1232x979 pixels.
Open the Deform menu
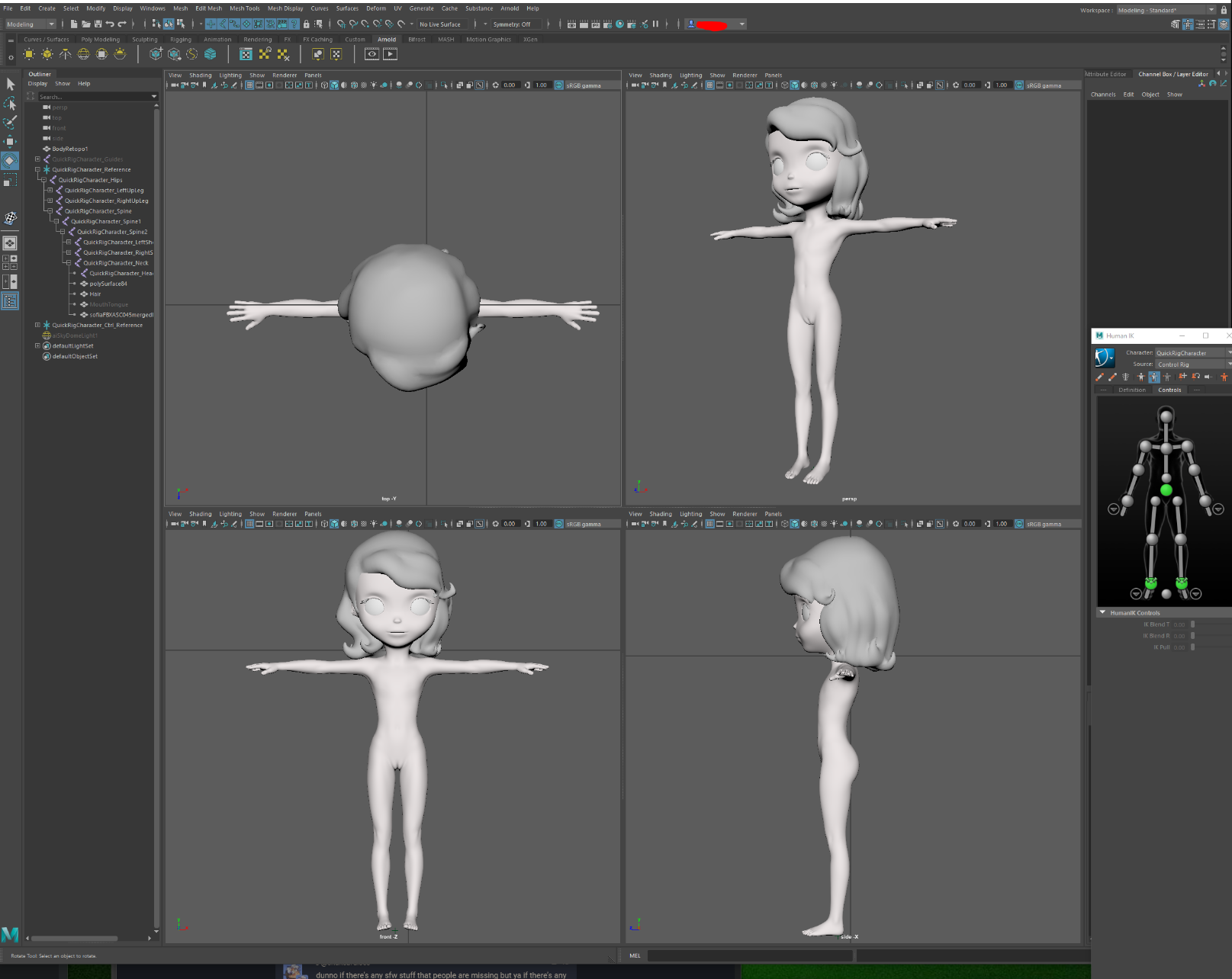(376, 8)
